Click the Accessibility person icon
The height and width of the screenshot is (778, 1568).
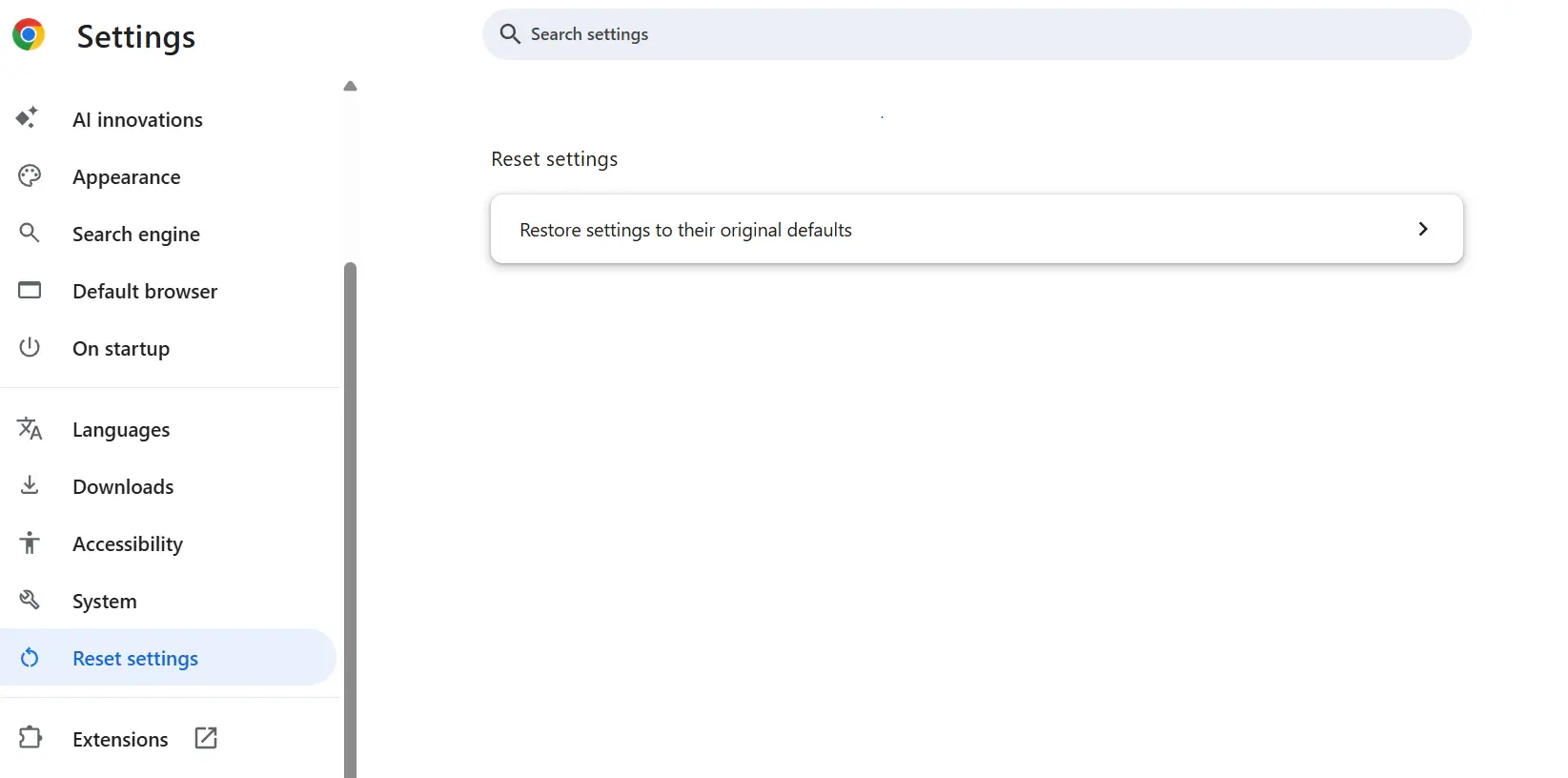(x=29, y=543)
